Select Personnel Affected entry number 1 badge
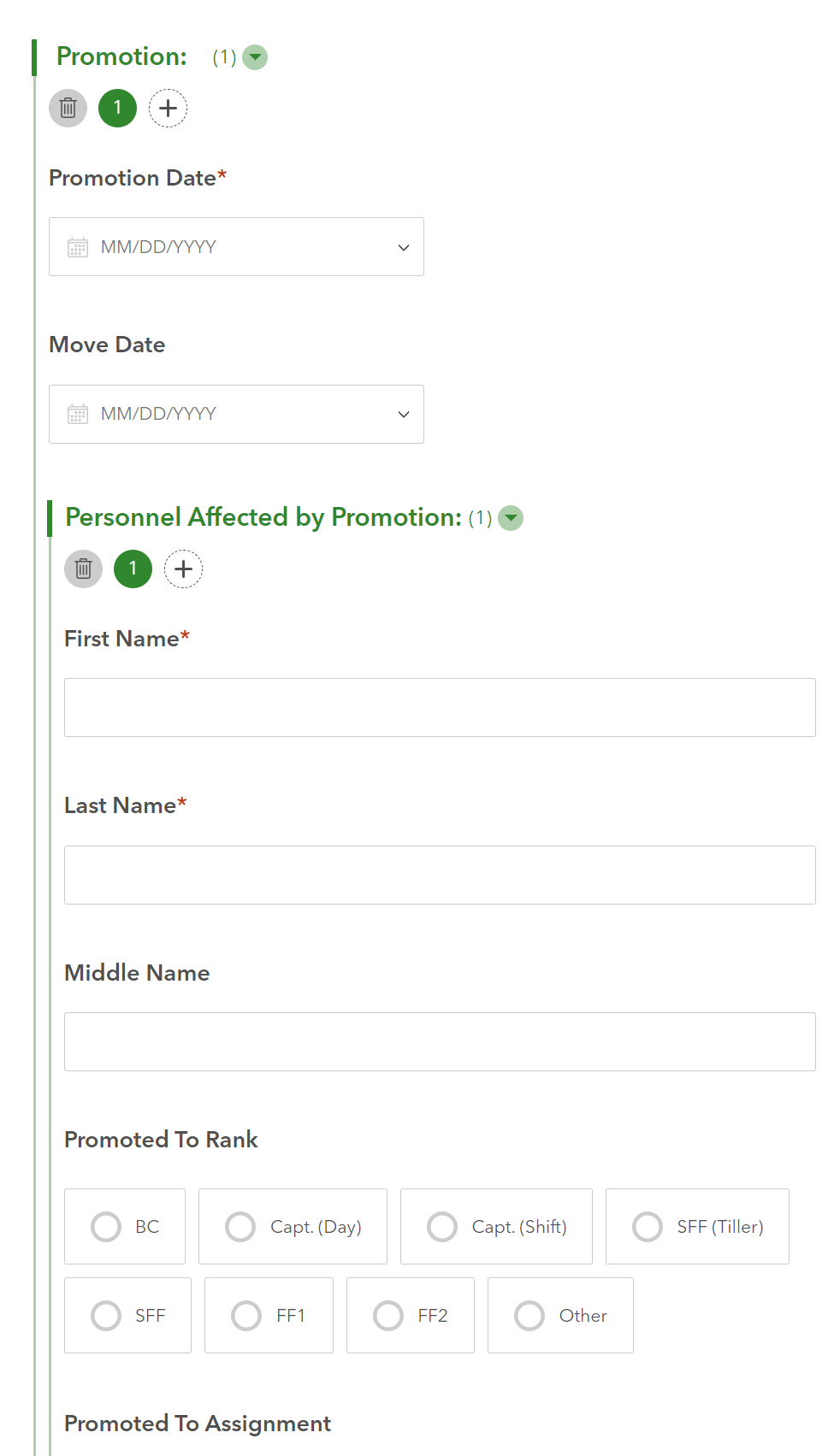Image resolution: width=834 pixels, height=1456 pixels. coord(133,569)
